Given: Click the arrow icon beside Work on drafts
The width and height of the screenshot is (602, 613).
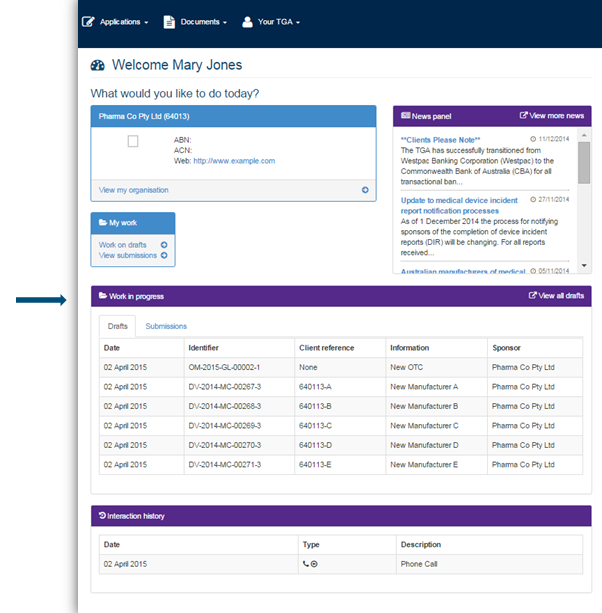Looking at the screenshot, I should pyautogui.click(x=164, y=245).
